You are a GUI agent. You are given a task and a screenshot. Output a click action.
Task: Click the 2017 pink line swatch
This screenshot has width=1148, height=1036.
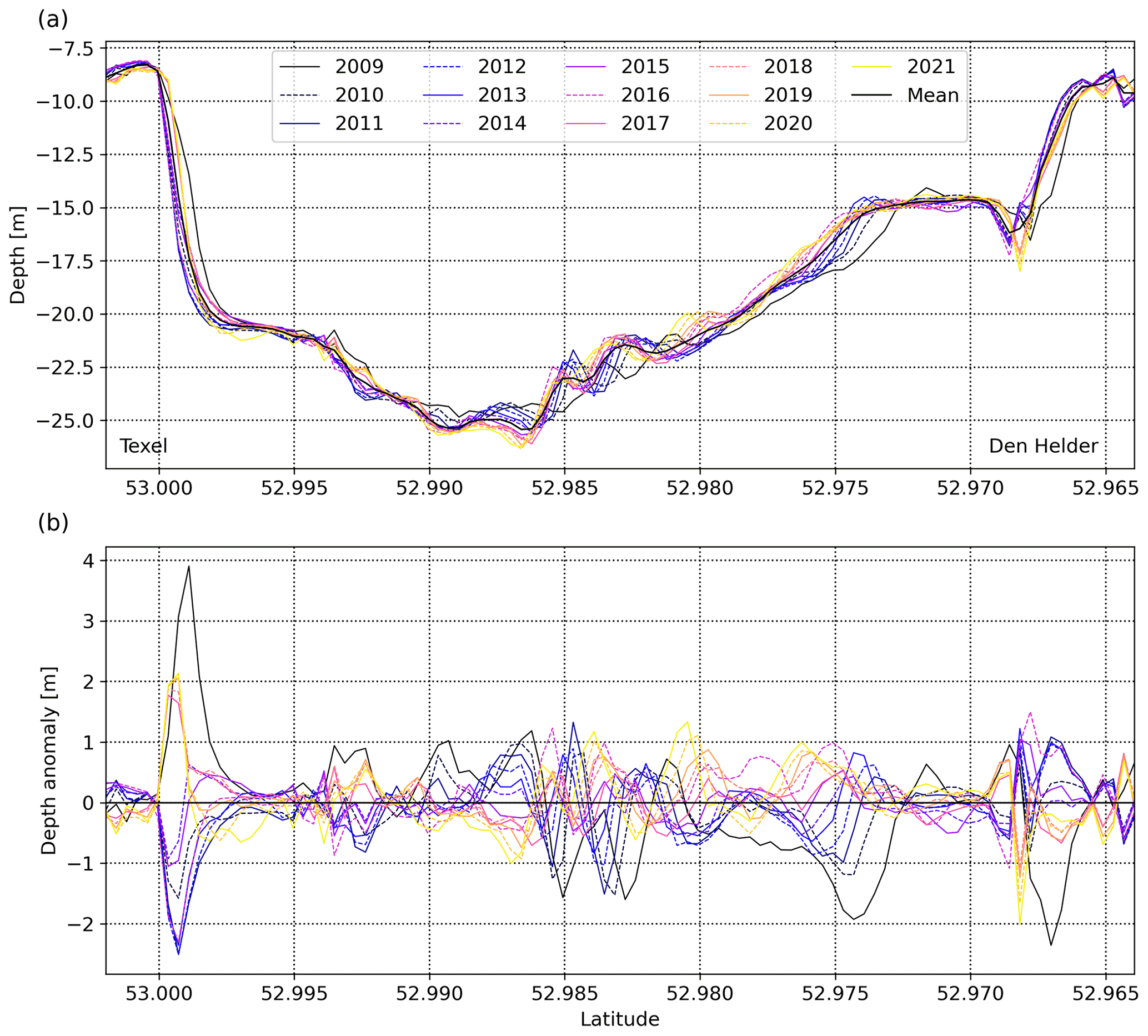tap(586, 123)
